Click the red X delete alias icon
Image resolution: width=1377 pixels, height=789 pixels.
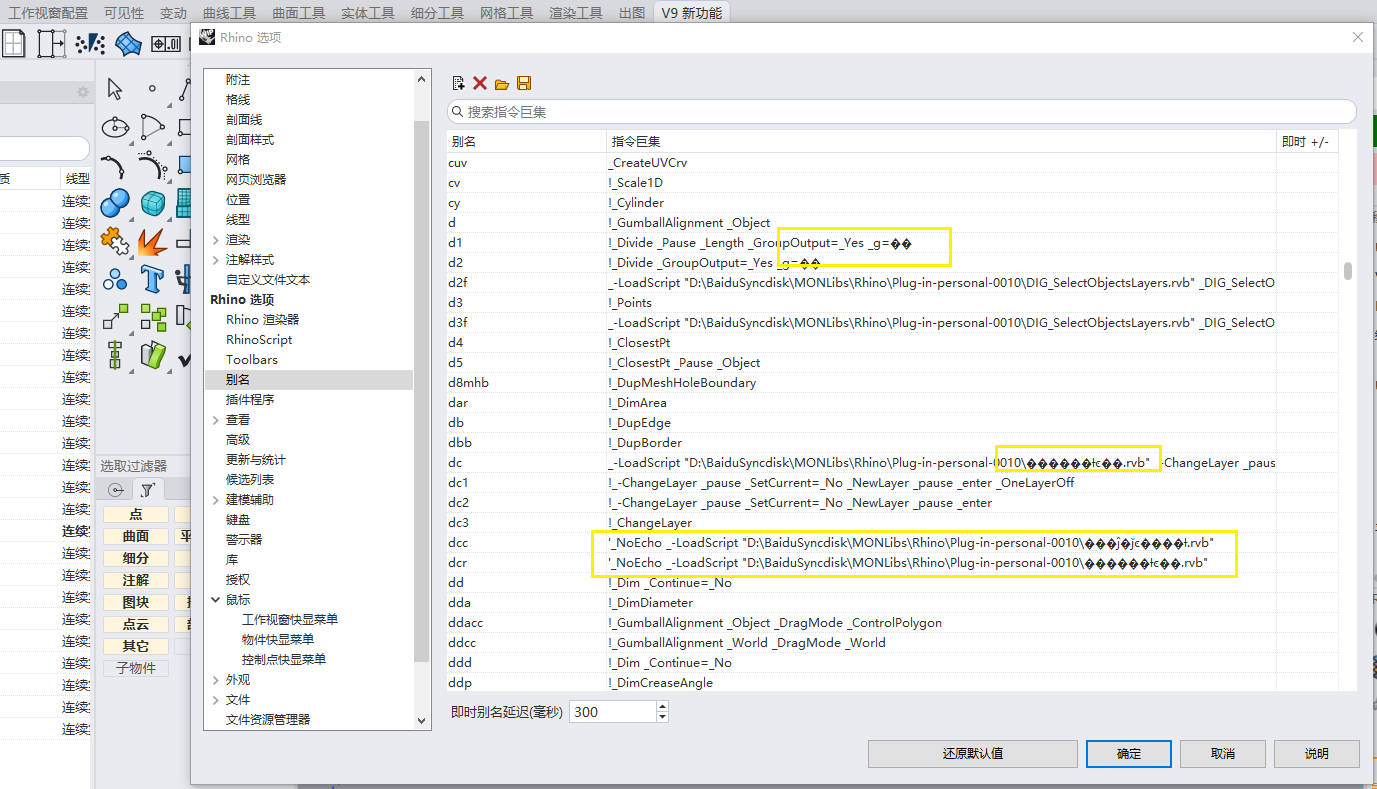[x=480, y=84]
